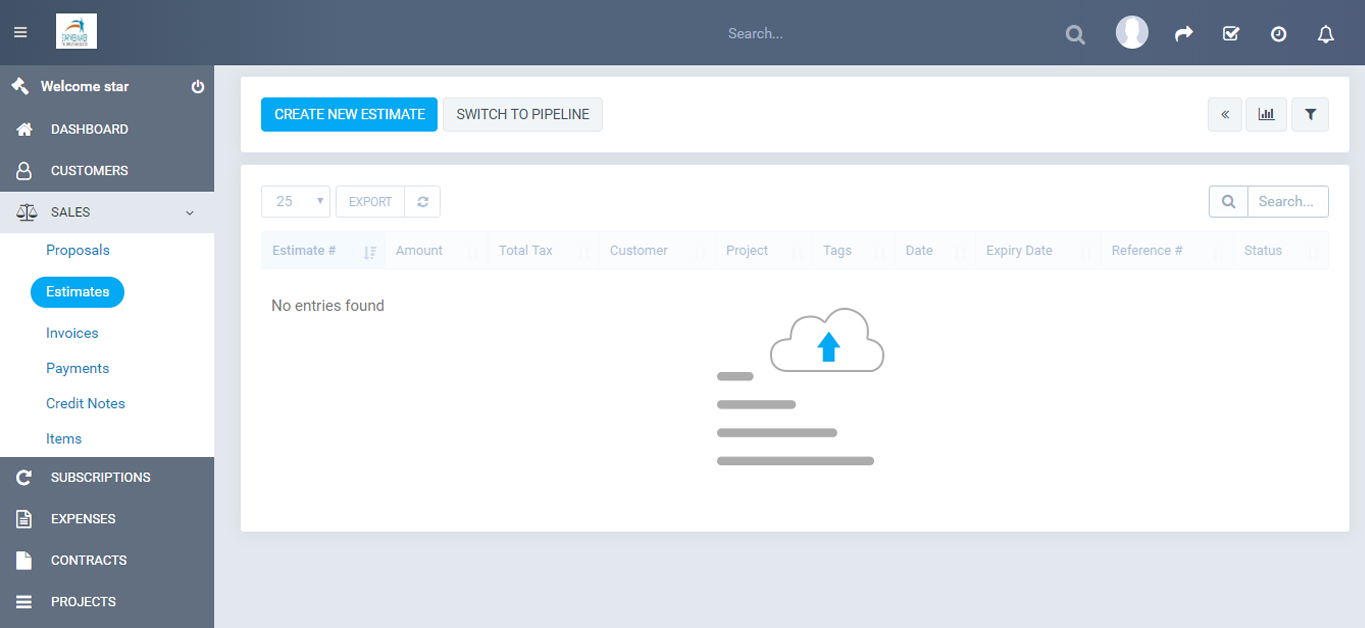Toggle table fullscreen double-arrow button

coord(1225,115)
